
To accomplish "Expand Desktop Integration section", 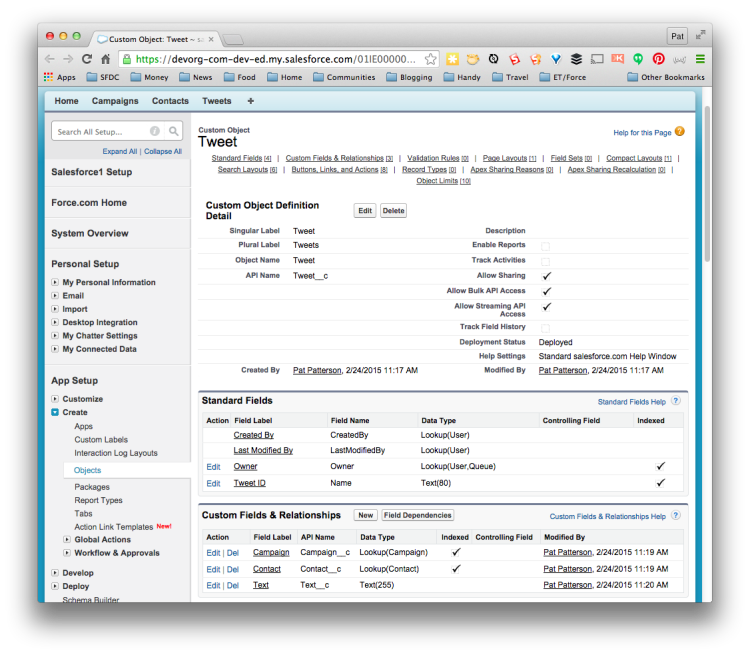I will pyautogui.click(x=55, y=322).
